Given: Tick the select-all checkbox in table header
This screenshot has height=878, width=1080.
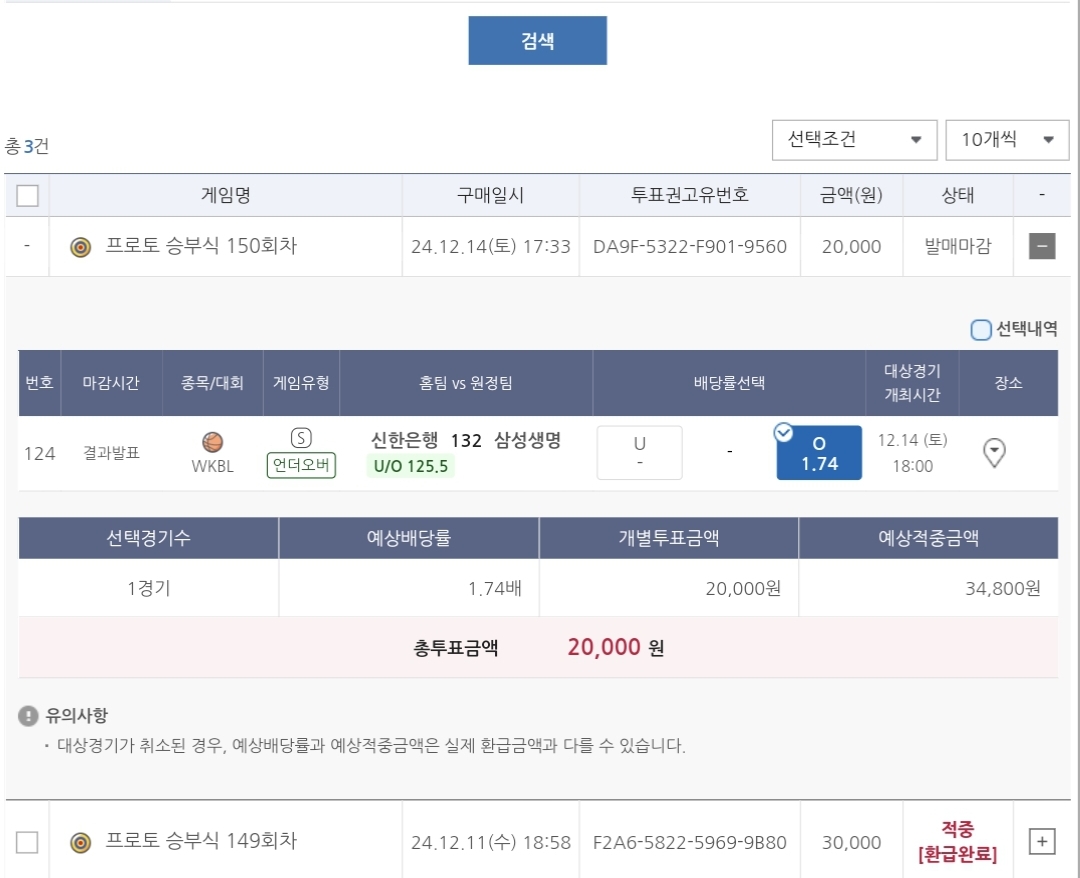Looking at the screenshot, I should pyautogui.click(x=27, y=196).
